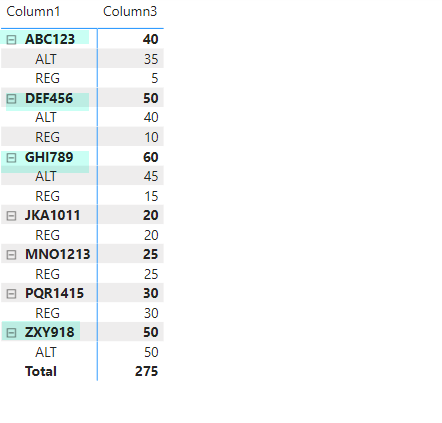Select the PQR1415 row label
The image size is (442, 423).
point(55,293)
